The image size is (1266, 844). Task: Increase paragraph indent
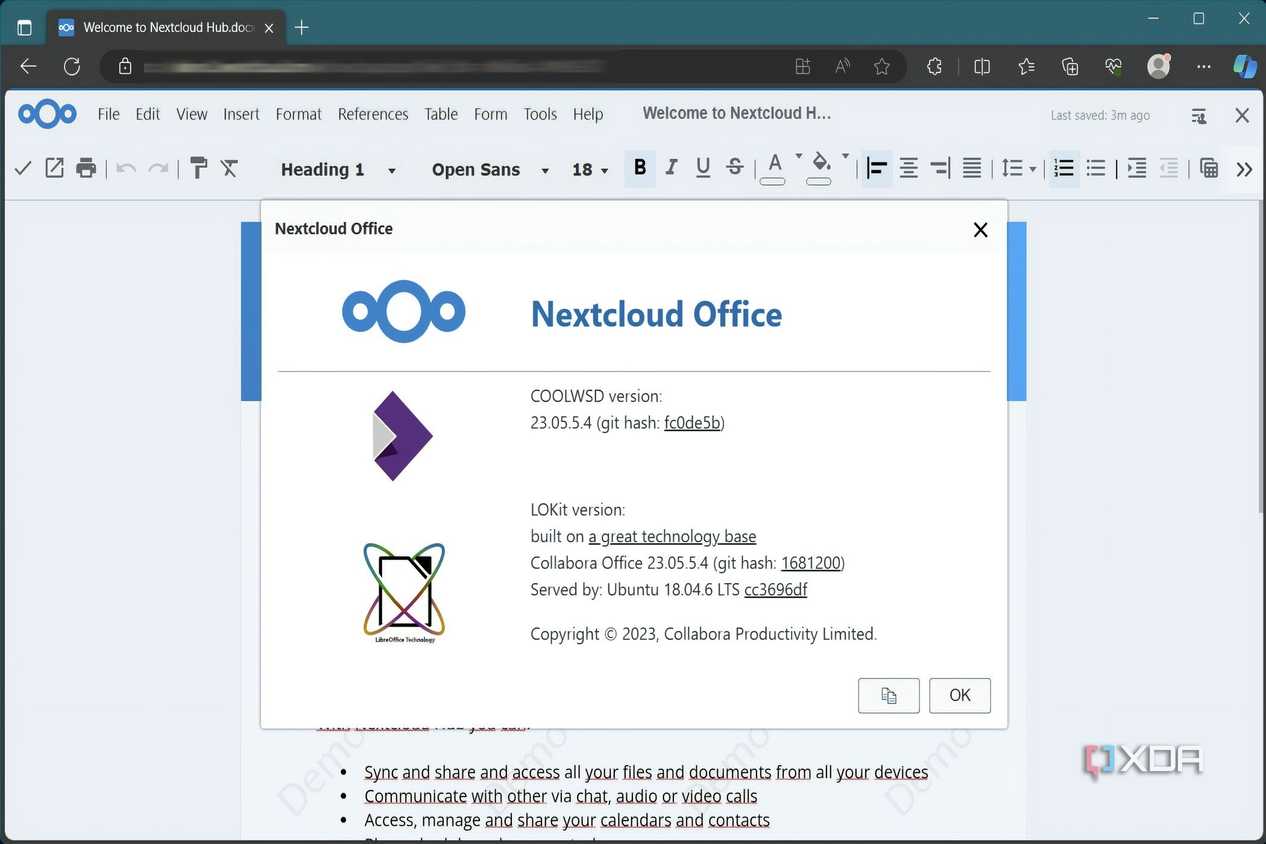pyautogui.click(x=1137, y=169)
